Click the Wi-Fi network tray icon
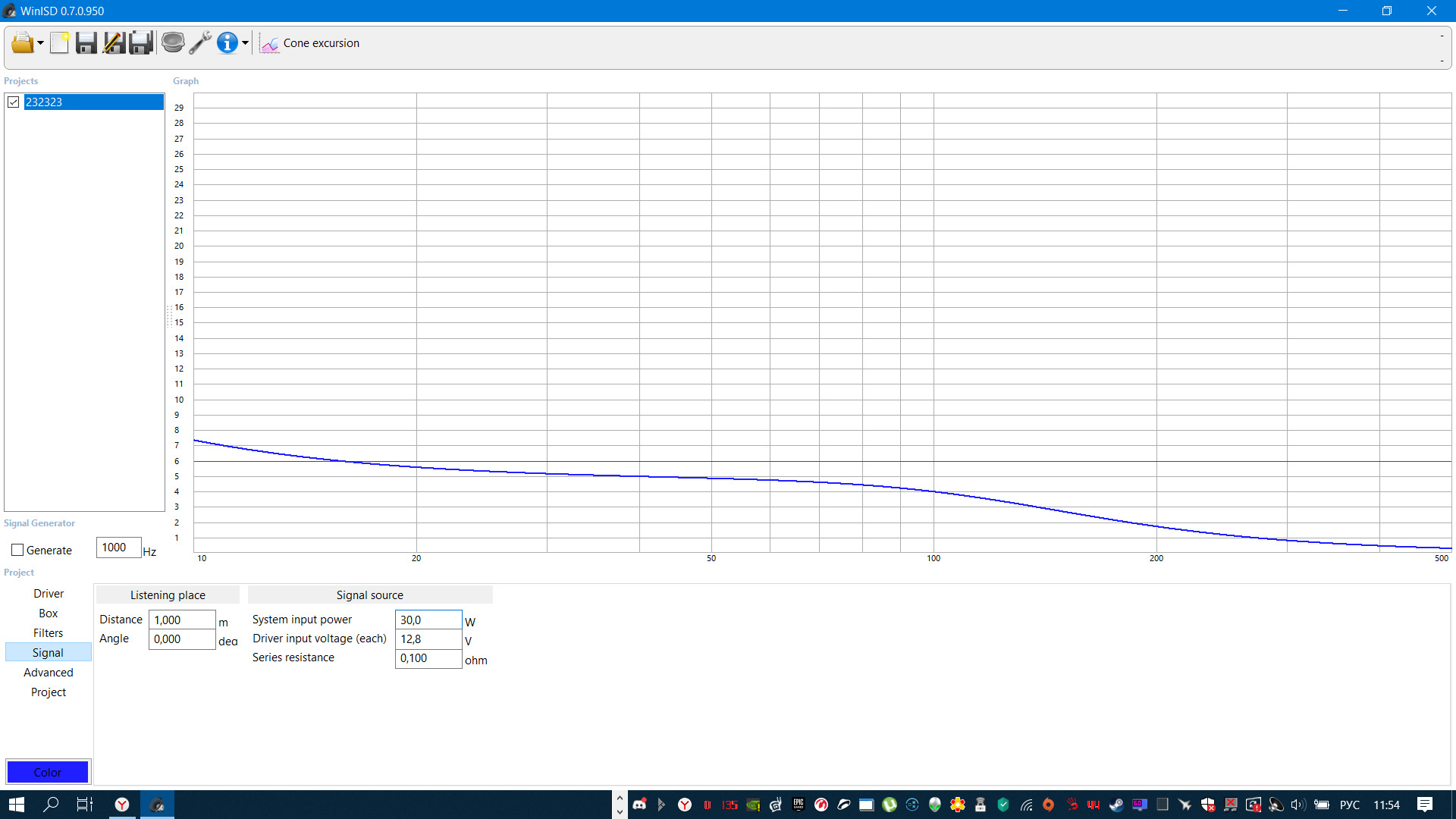Viewport: 1456px width, 819px height. click(1027, 805)
